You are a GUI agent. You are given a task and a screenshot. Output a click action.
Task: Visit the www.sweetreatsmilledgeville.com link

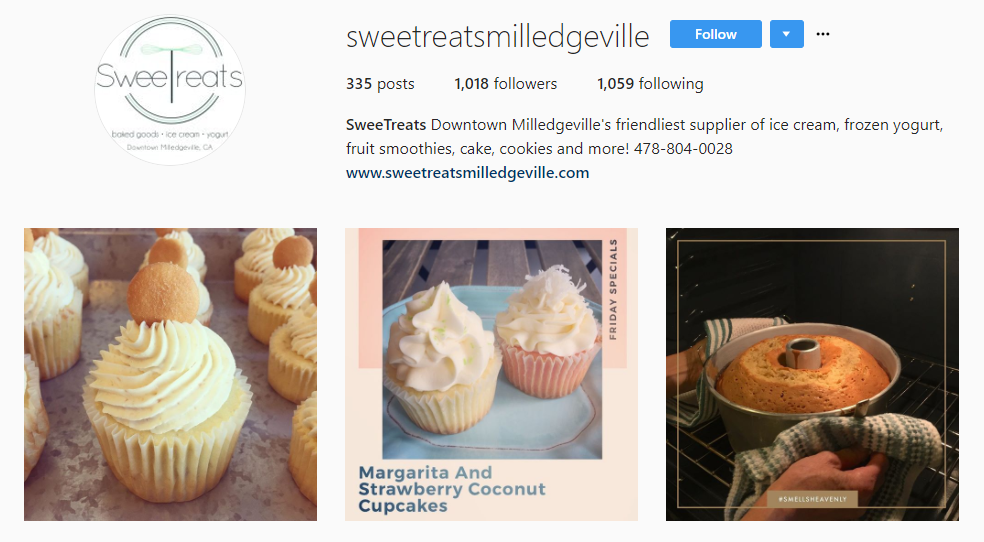(x=468, y=173)
